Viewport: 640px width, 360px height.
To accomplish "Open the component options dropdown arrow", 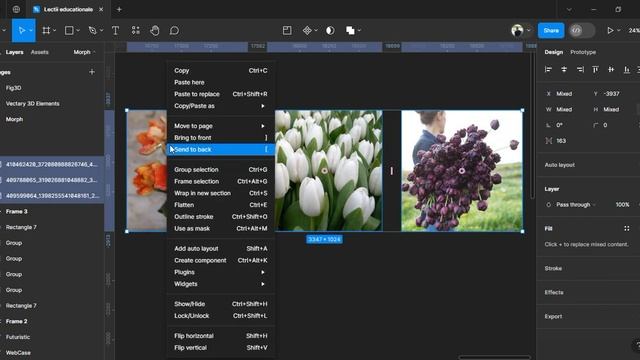I will point(316,31).
